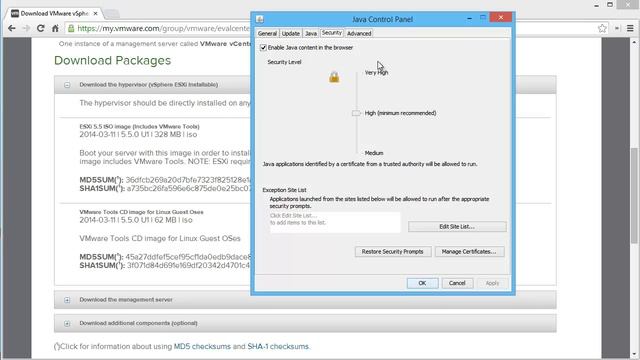
Task: Toggle Enable Java content in the browser
Action: point(263,48)
